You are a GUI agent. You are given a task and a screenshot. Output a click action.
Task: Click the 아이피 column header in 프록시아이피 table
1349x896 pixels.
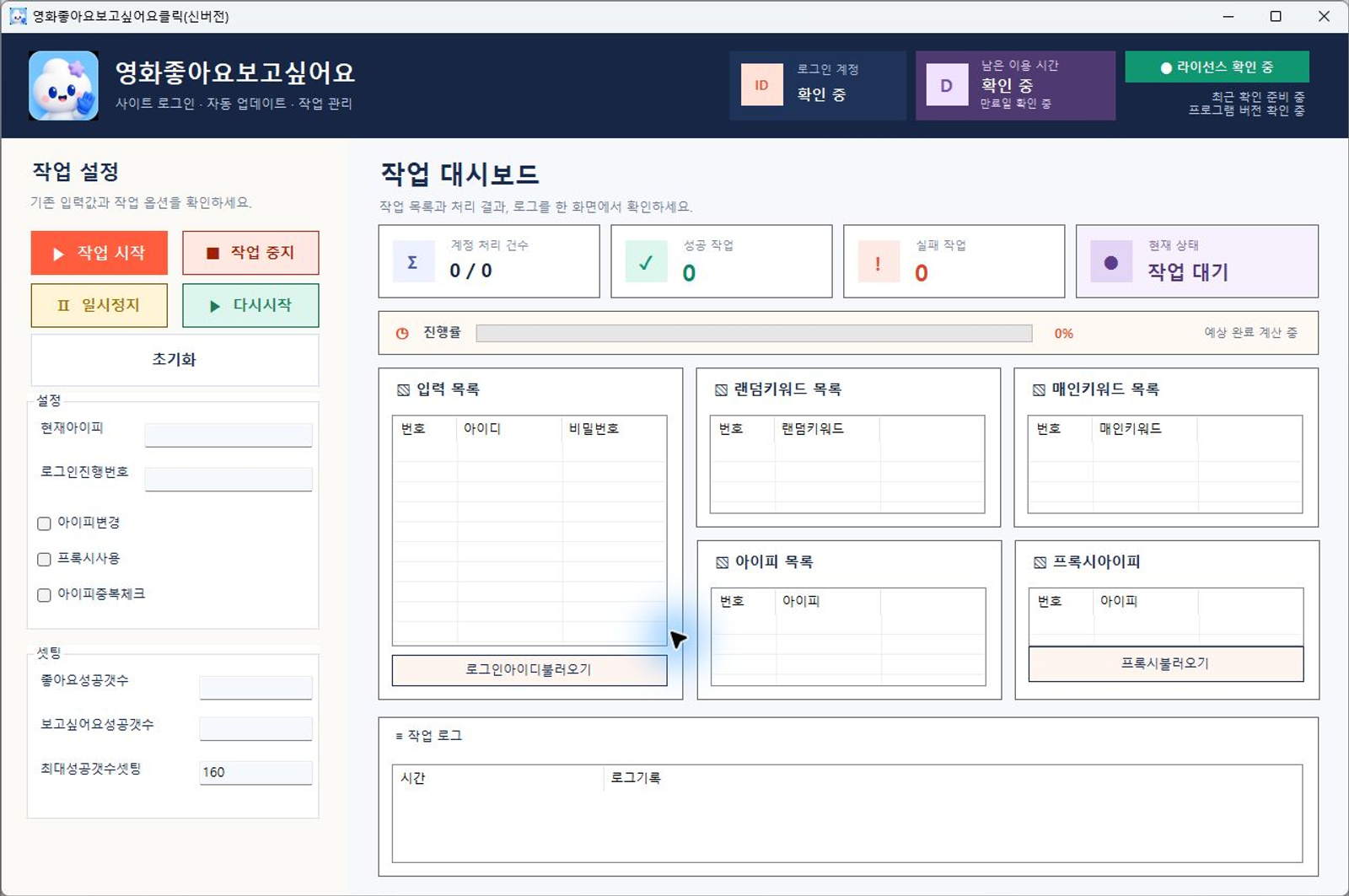[x=1146, y=602]
